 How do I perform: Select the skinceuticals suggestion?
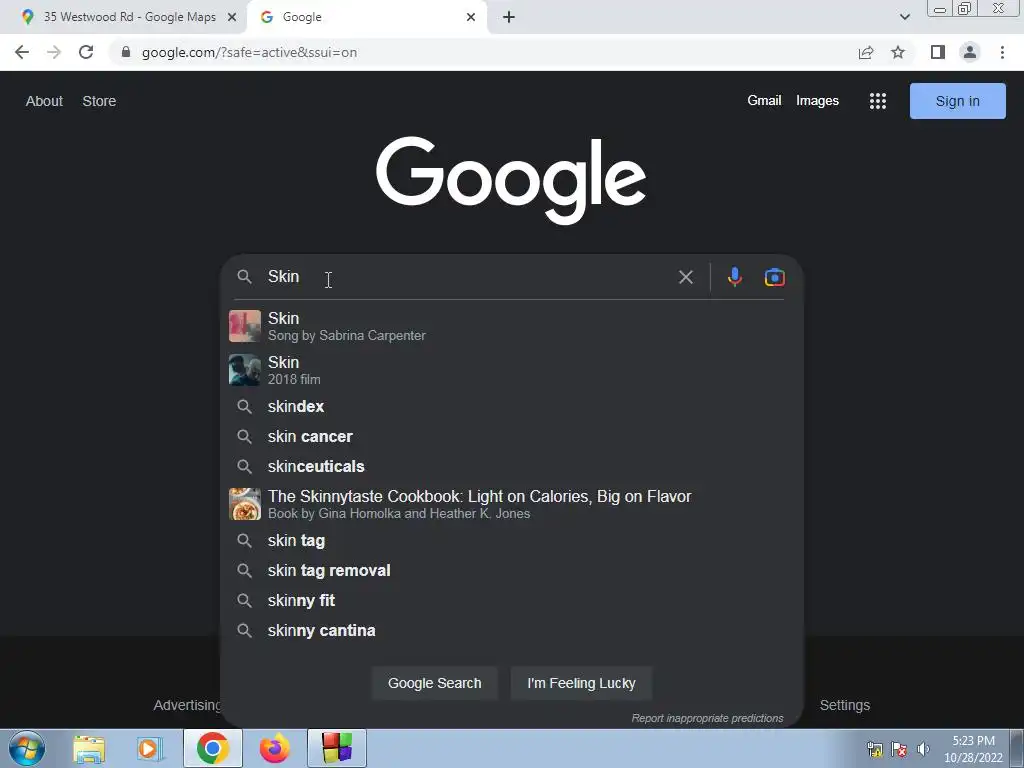511,466
